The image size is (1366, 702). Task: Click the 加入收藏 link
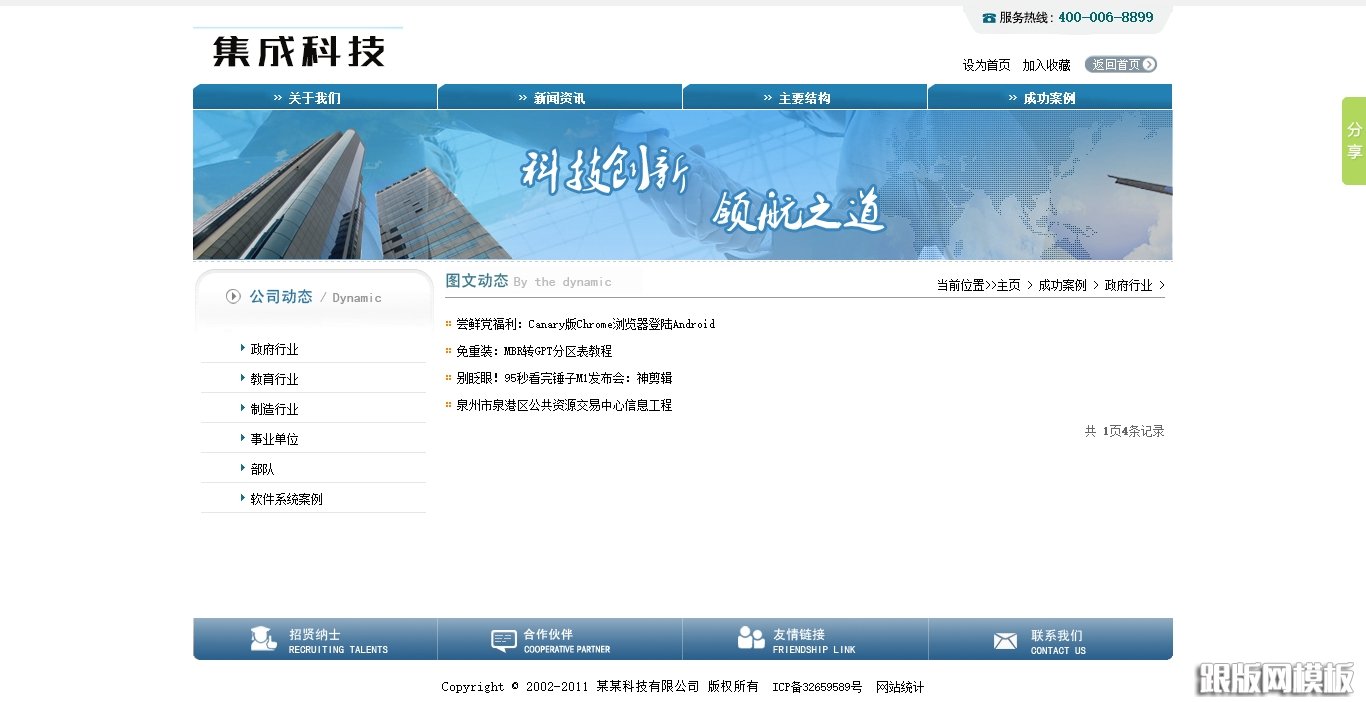(x=1046, y=64)
